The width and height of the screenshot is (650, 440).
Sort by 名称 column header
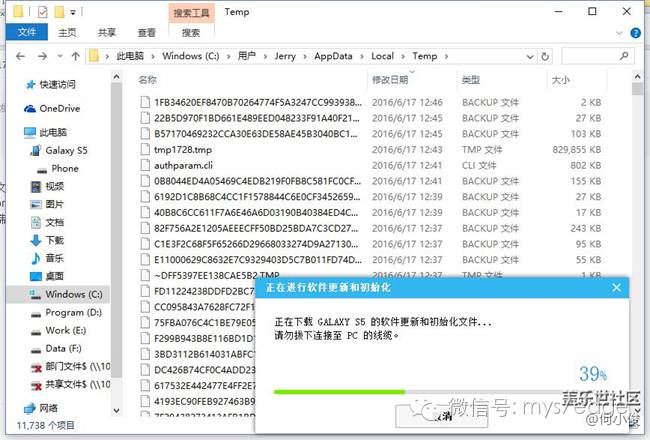pos(148,80)
